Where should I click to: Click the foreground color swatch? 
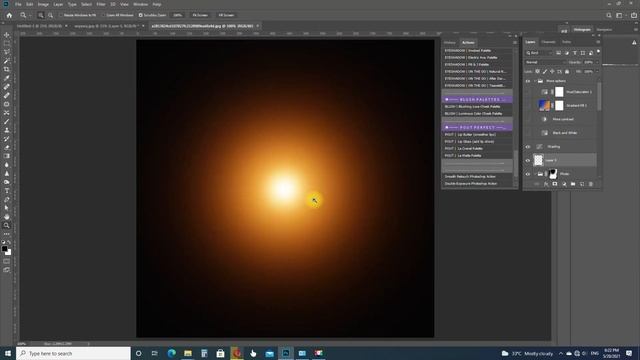point(4,249)
